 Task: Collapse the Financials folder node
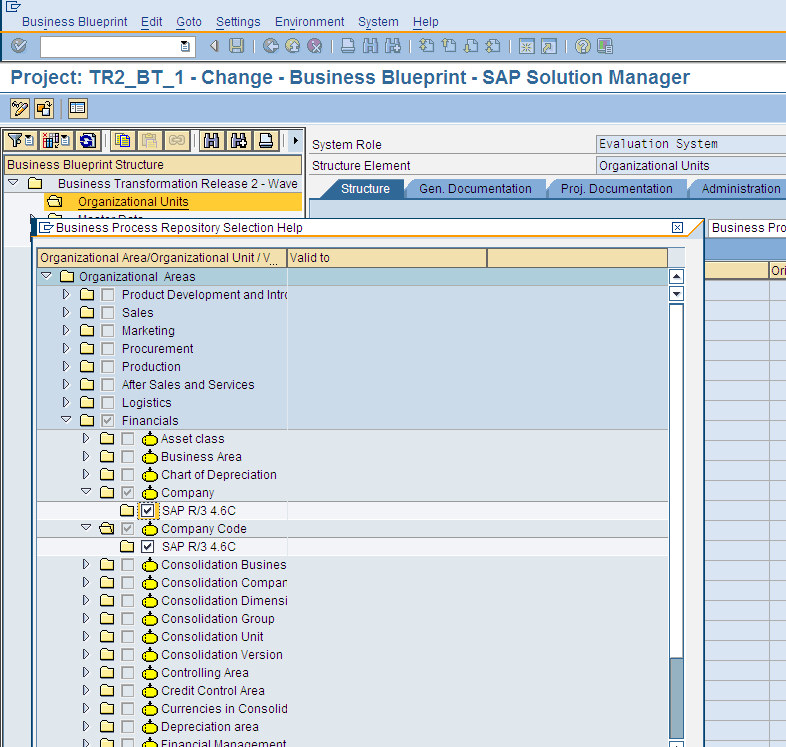66,421
